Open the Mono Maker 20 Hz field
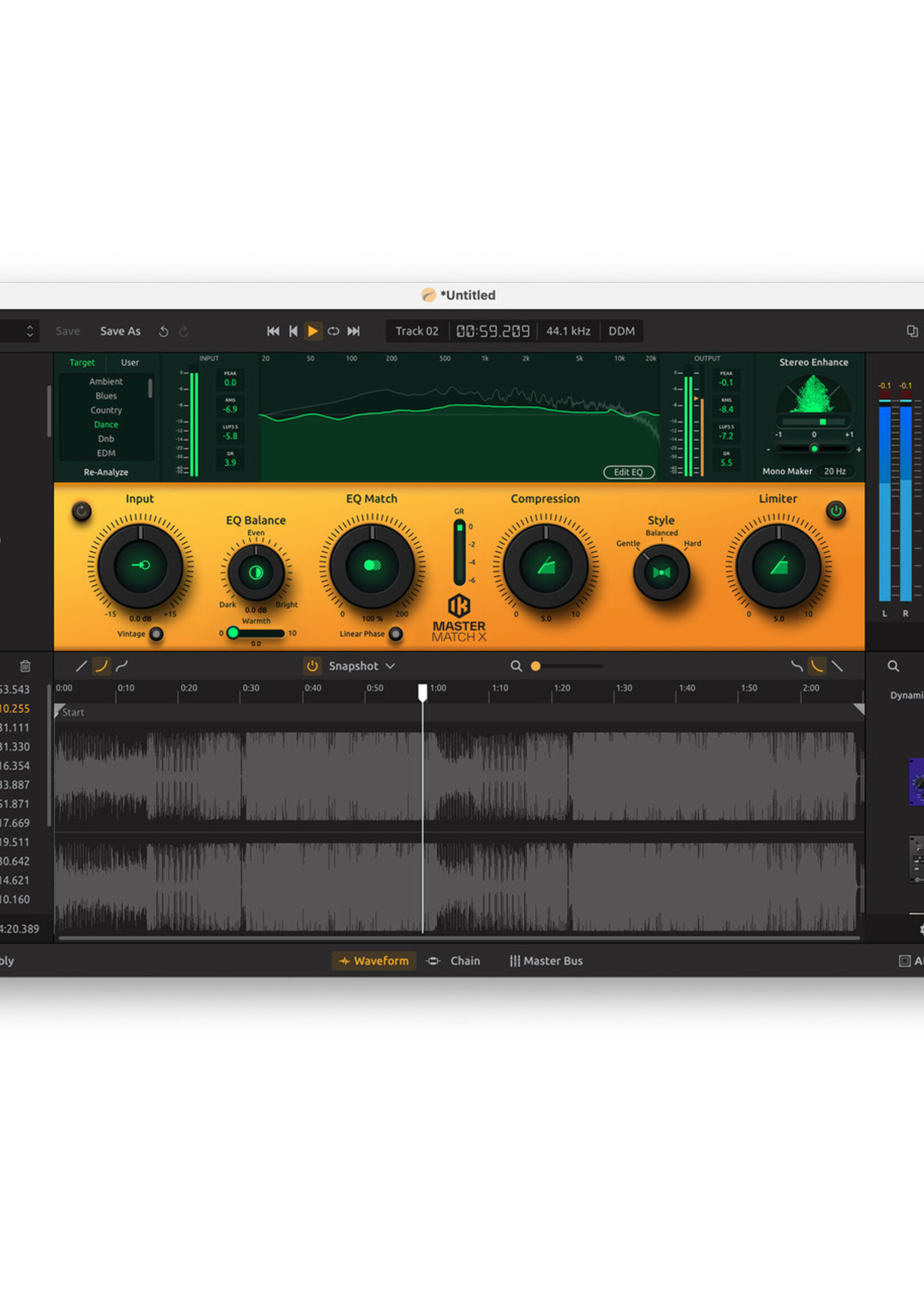Viewport: 924px width, 1294px height. 835,471
